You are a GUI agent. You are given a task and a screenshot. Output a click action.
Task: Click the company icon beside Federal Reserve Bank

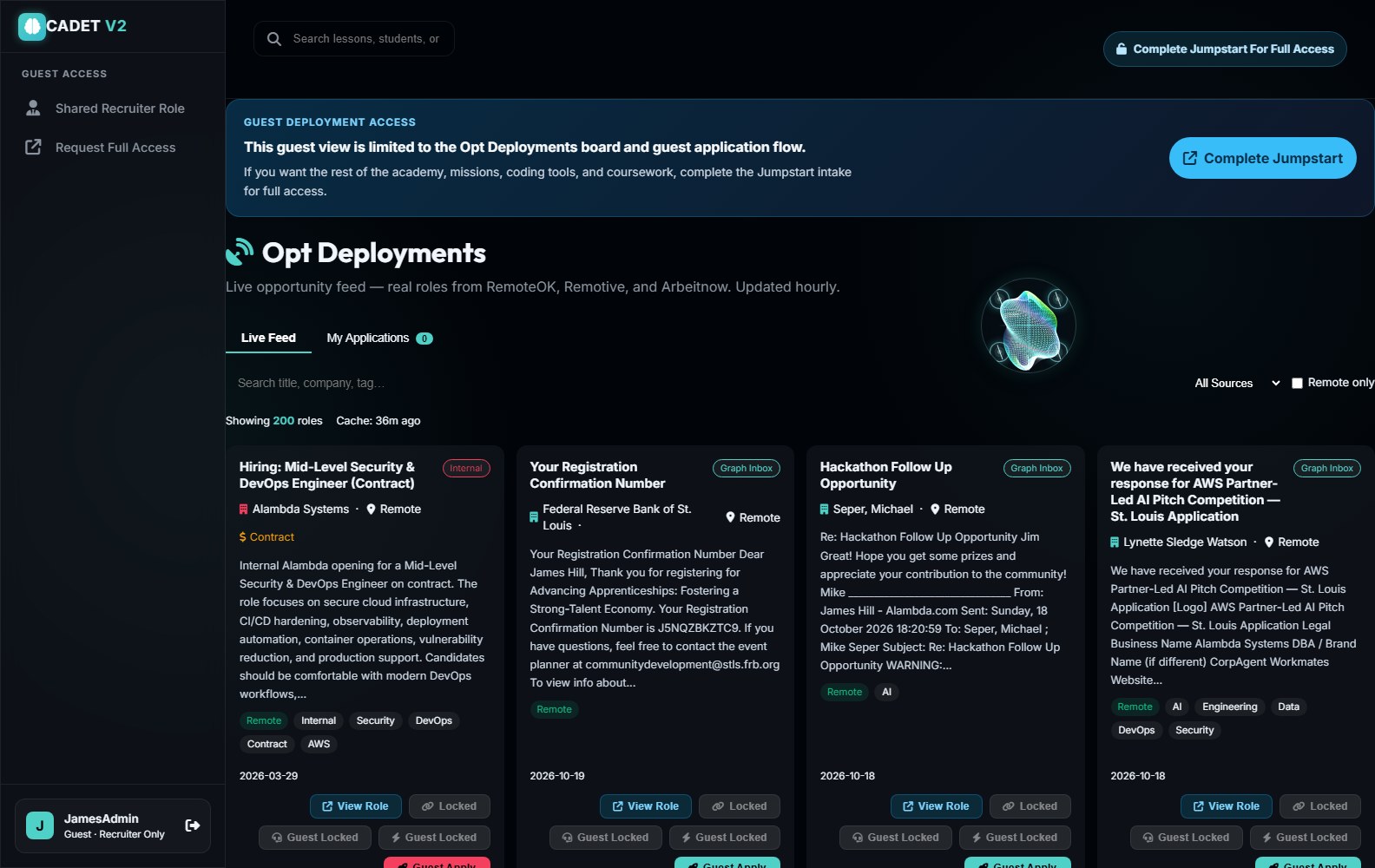pyautogui.click(x=534, y=517)
